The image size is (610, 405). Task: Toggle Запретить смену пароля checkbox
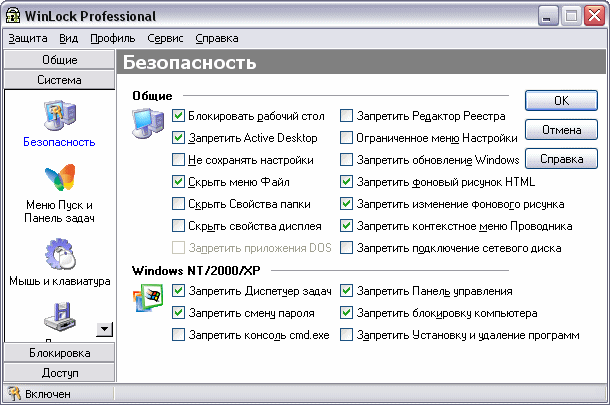pos(178,313)
